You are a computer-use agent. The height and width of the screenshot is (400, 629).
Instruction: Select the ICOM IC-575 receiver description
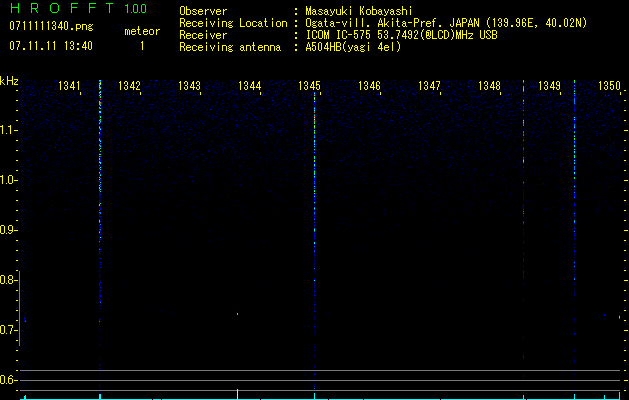pos(402,35)
